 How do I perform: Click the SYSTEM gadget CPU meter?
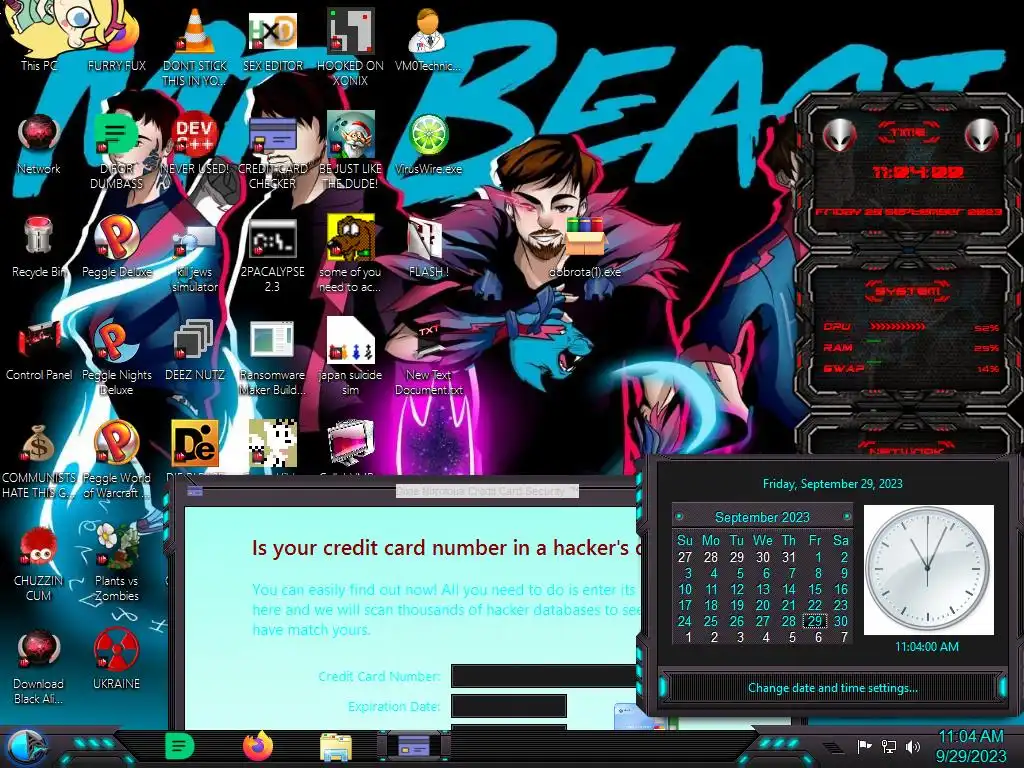pyautogui.click(x=910, y=327)
